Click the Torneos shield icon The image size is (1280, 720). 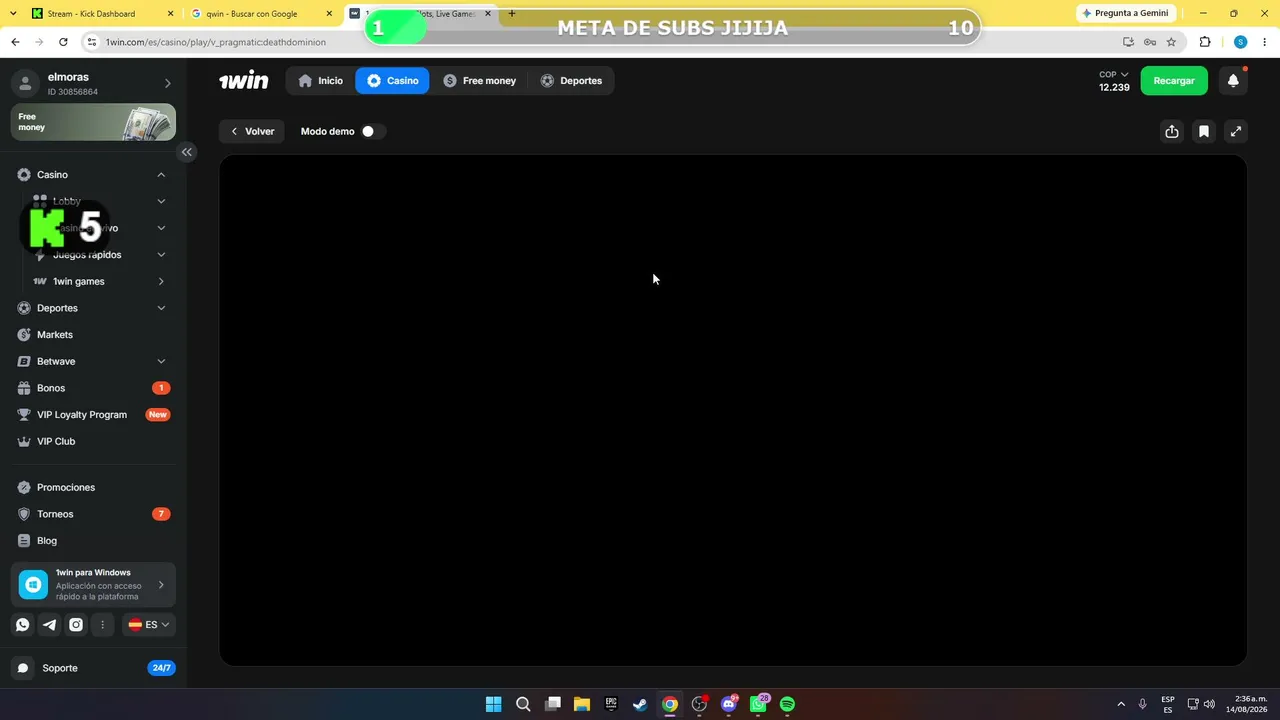[24, 514]
